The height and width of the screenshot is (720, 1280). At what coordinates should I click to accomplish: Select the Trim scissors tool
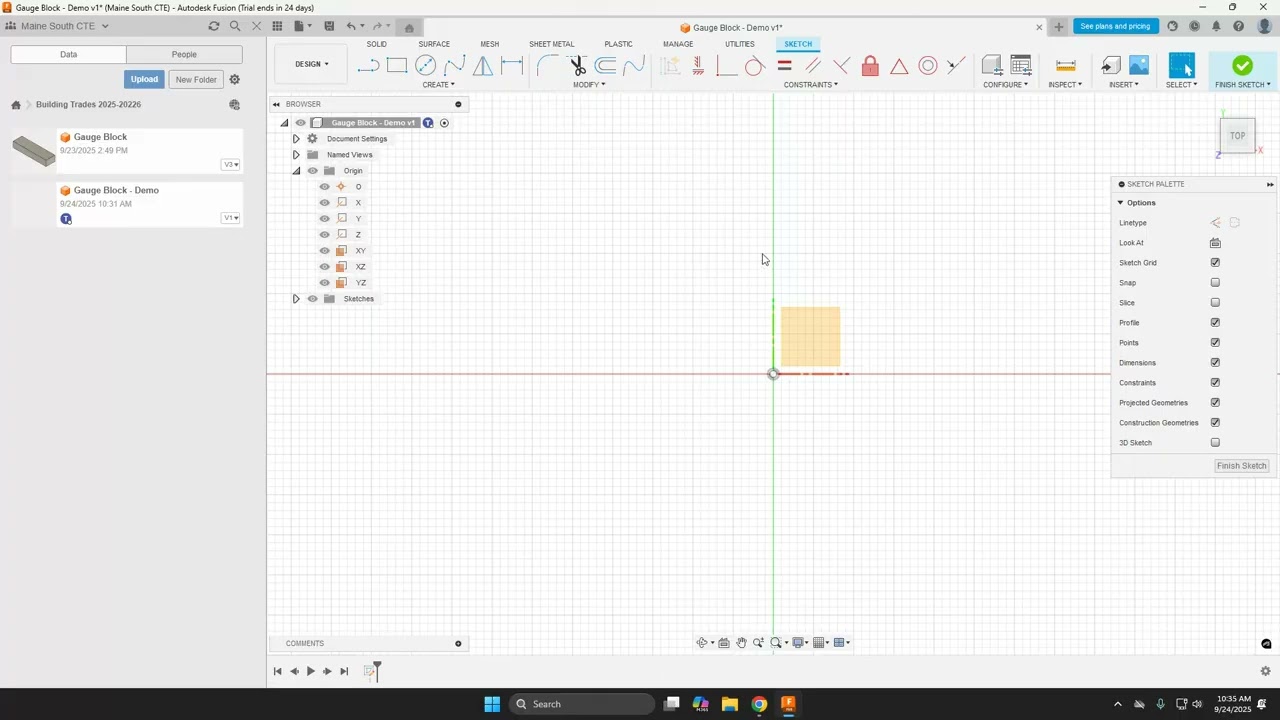tap(577, 66)
